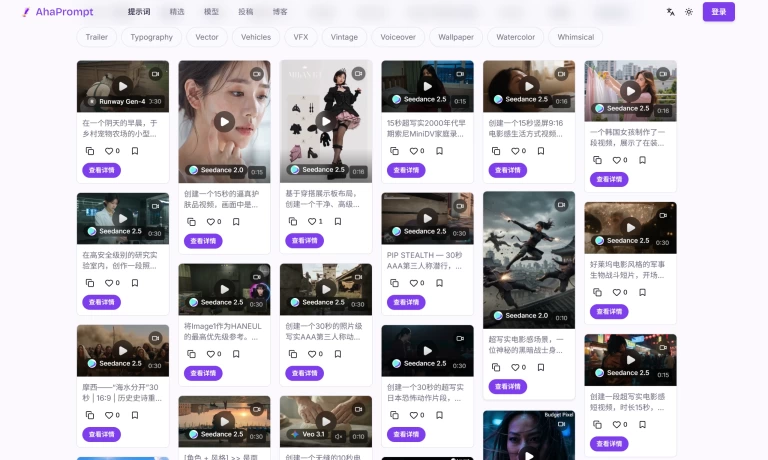This screenshot has width=768, height=460.
Task: Open the 模型 nav item
Action: [x=211, y=12]
